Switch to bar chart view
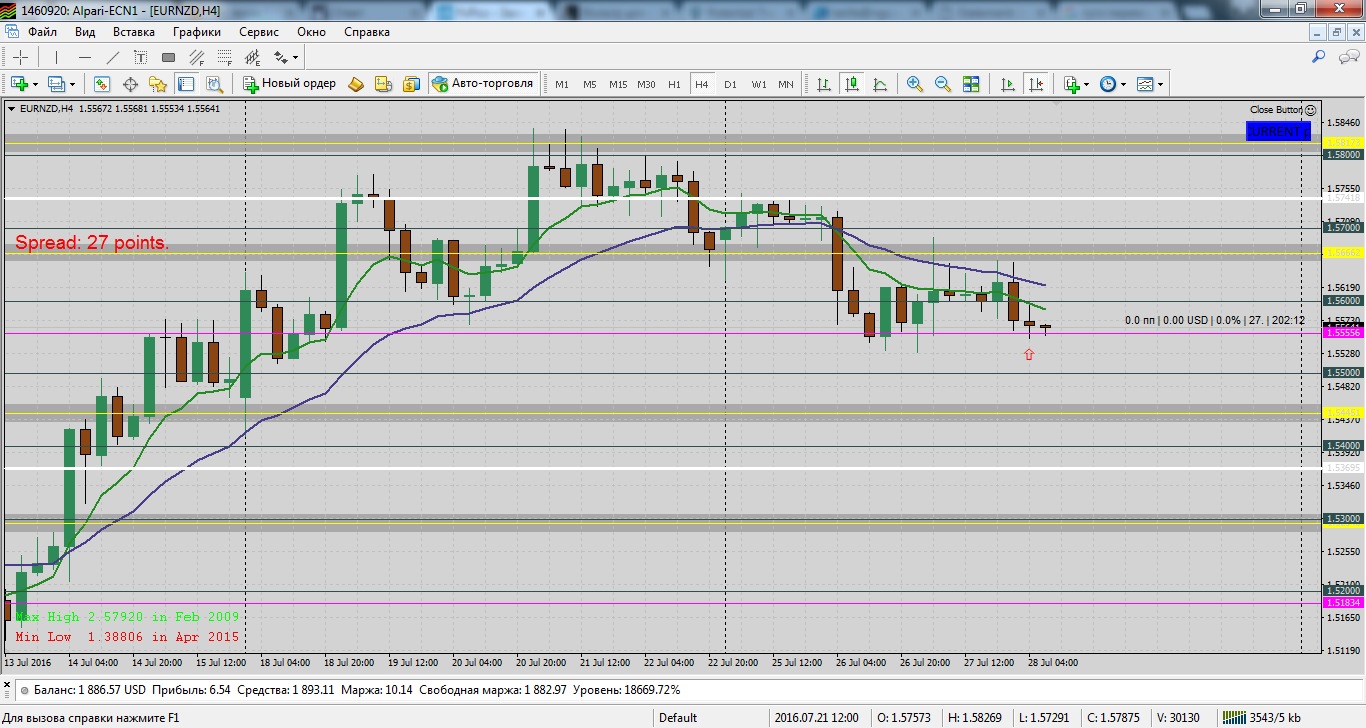The image size is (1366, 728). point(824,84)
